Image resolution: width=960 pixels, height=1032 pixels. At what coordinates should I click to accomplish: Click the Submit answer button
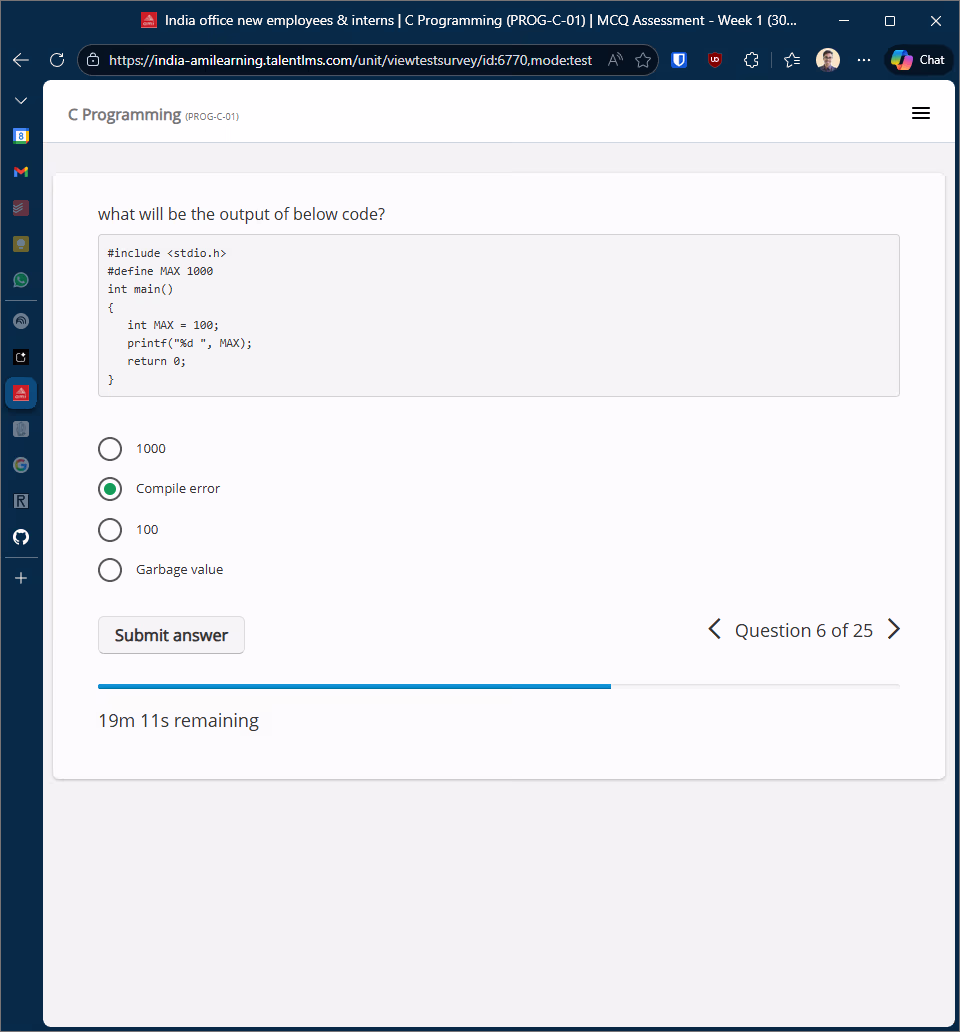click(171, 635)
